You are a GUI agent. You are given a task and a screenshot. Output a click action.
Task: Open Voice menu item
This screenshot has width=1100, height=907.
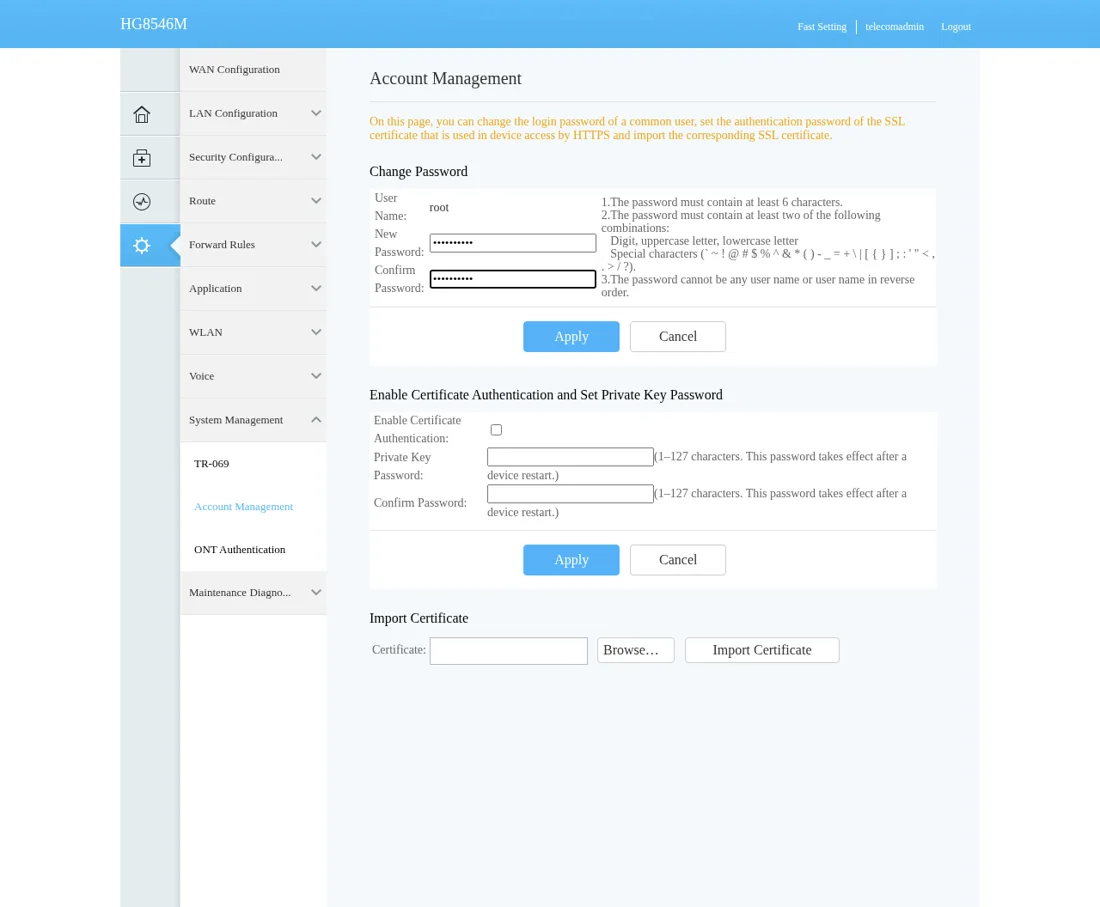[x=253, y=376]
